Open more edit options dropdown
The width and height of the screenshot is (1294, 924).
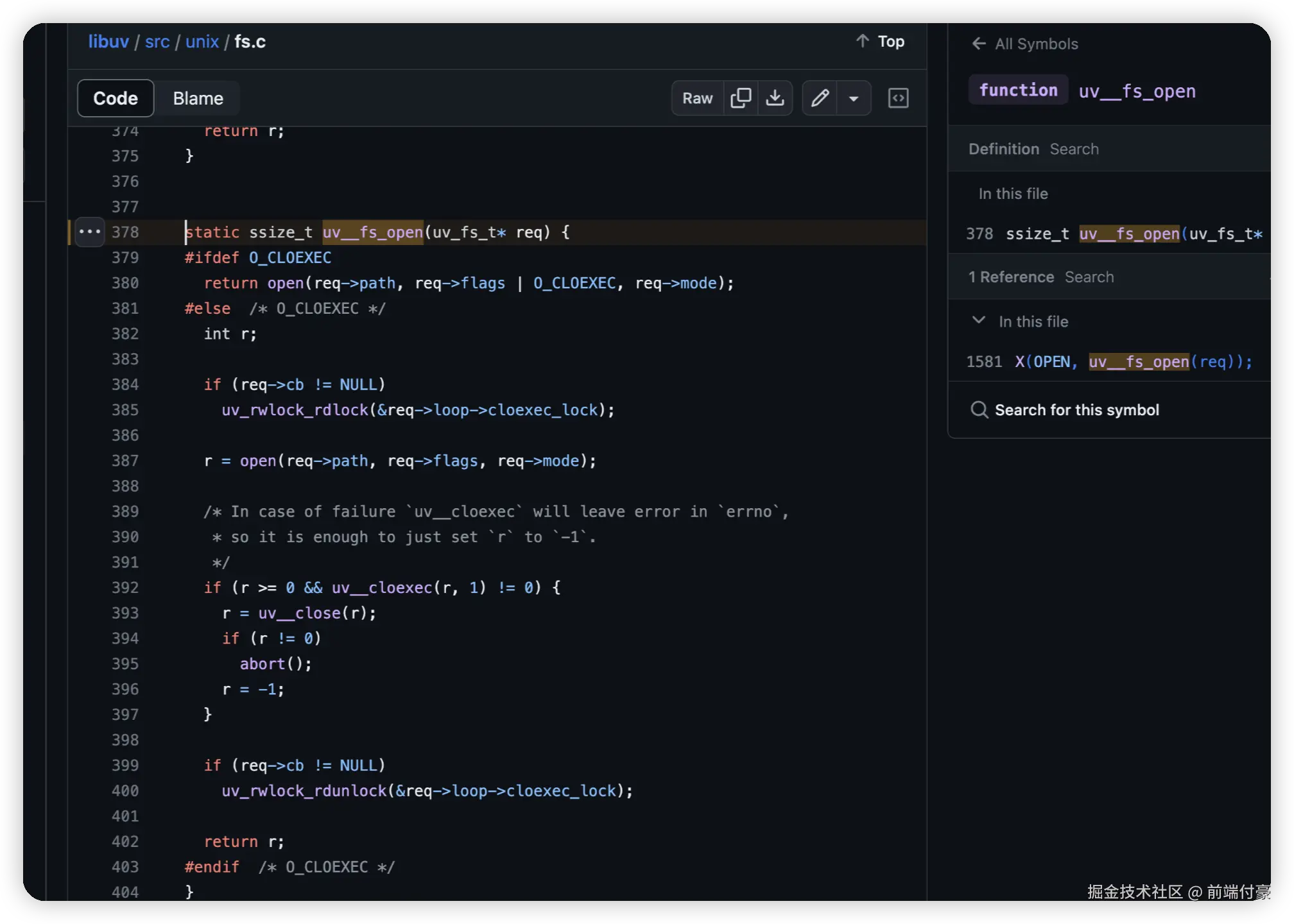[854, 98]
